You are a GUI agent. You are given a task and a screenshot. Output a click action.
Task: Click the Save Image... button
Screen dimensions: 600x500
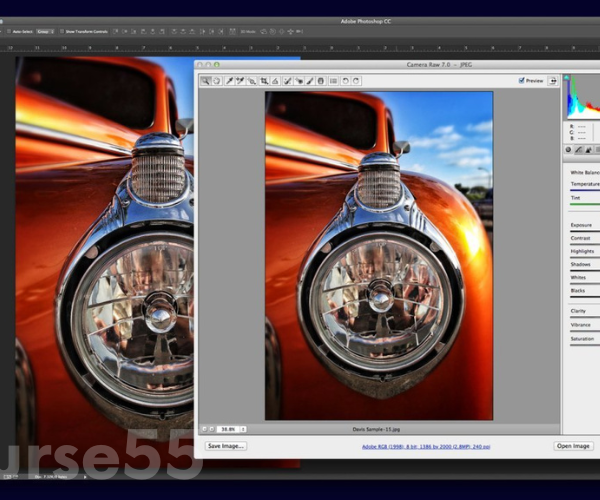point(226,446)
